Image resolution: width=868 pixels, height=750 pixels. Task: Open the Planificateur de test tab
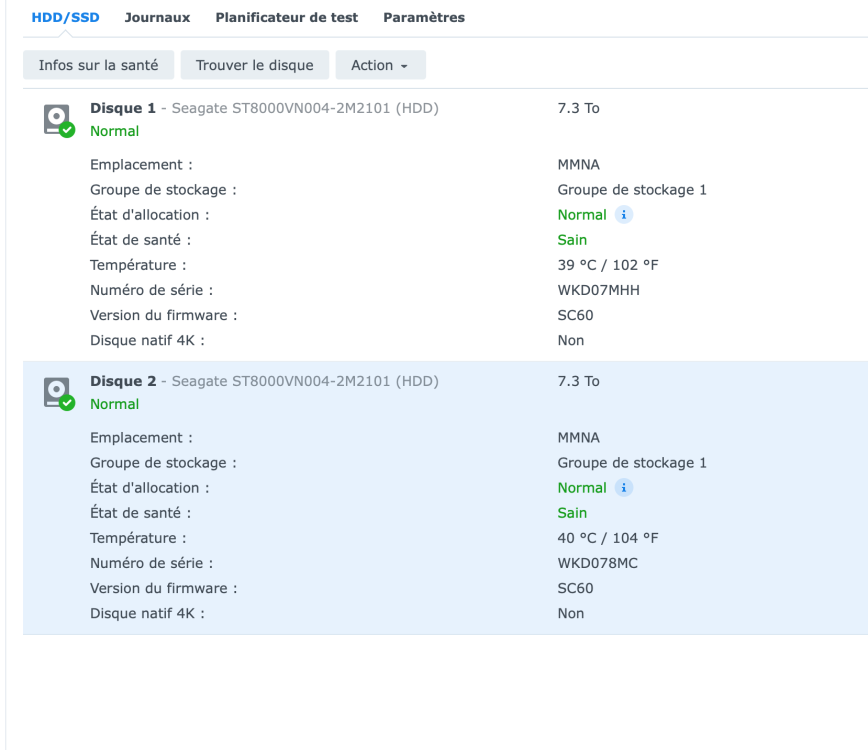[286, 18]
